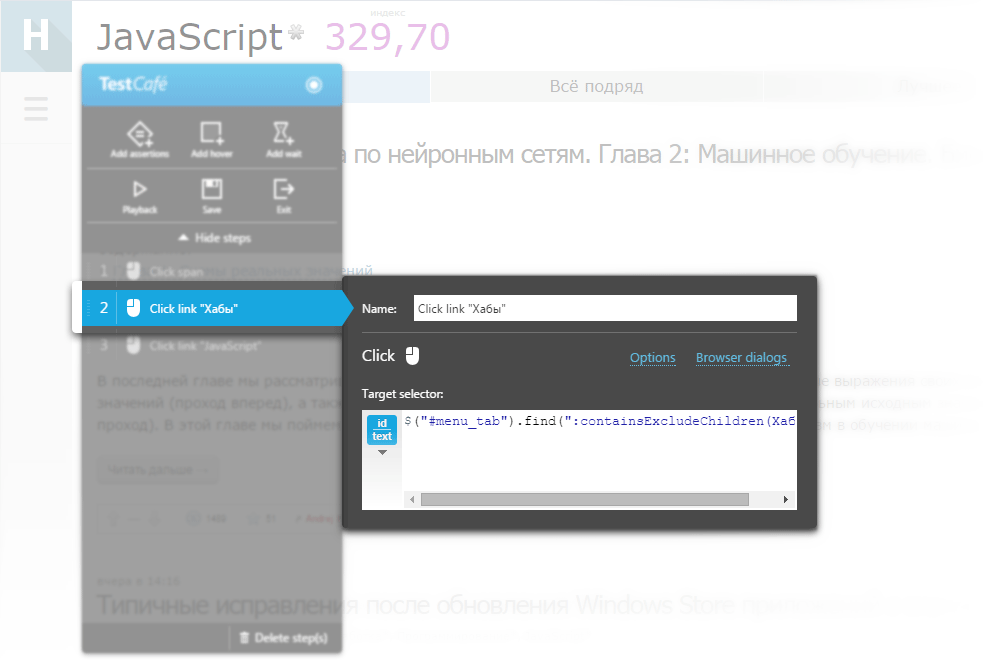Collapse the list with Hide steps
The width and height of the screenshot is (990, 670).
coord(215,238)
